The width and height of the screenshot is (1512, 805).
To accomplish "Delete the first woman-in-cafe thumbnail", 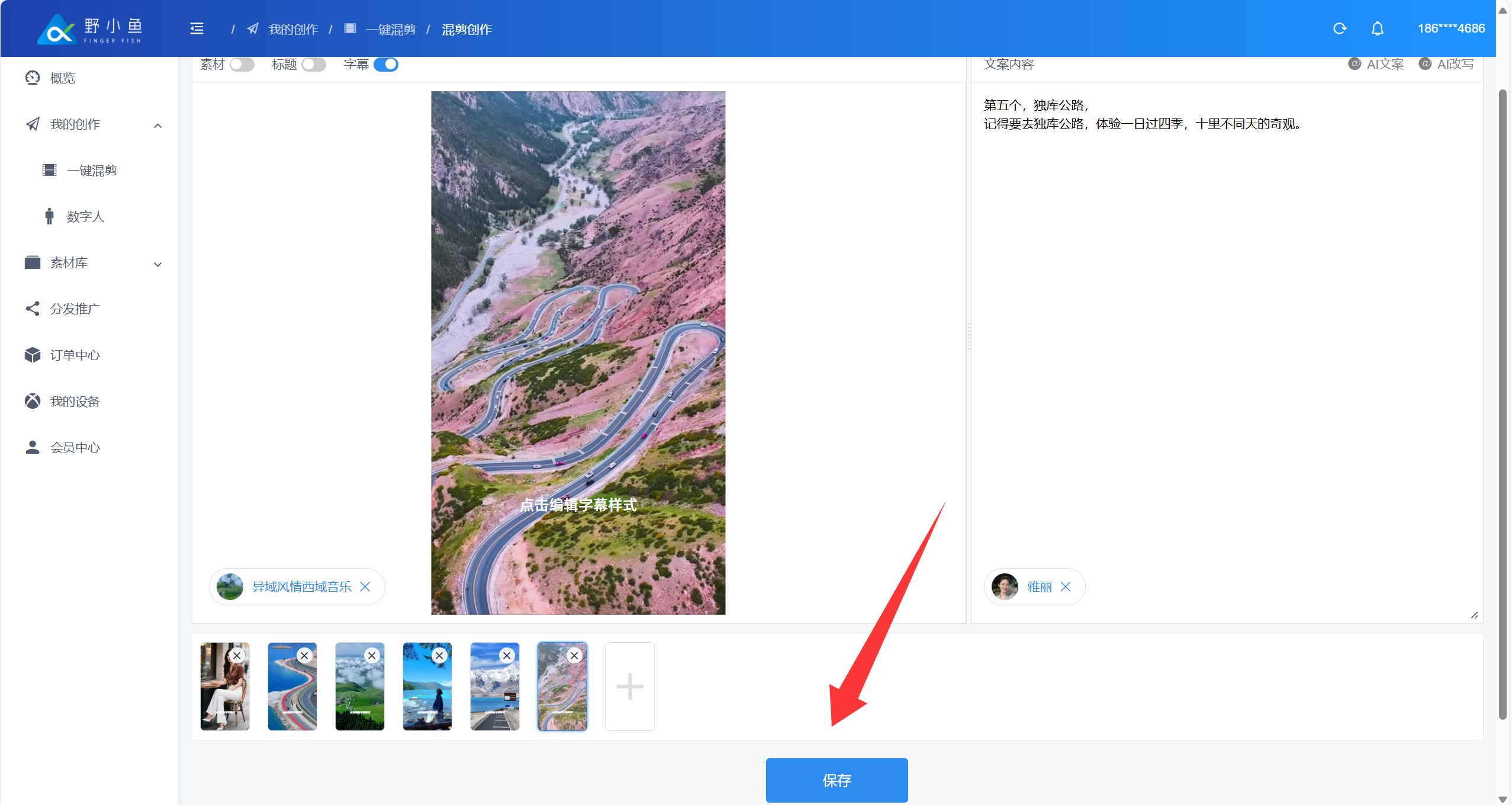I will click(x=237, y=655).
